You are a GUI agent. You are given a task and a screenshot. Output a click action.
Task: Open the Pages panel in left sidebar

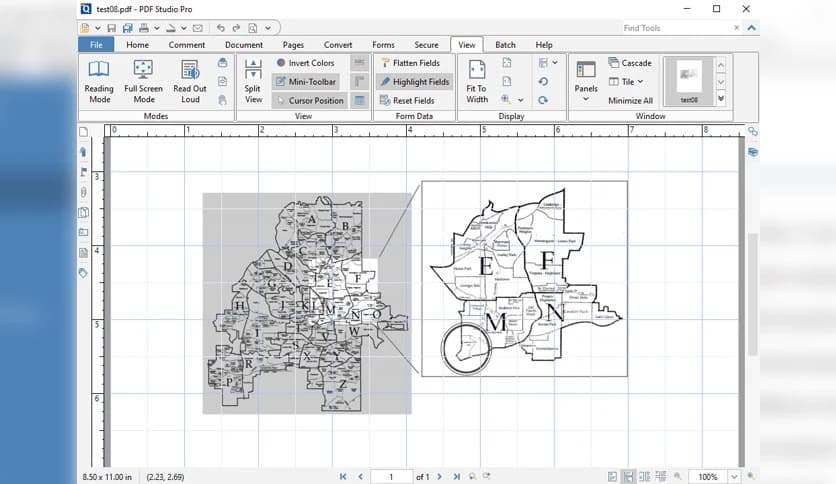tap(84, 132)
